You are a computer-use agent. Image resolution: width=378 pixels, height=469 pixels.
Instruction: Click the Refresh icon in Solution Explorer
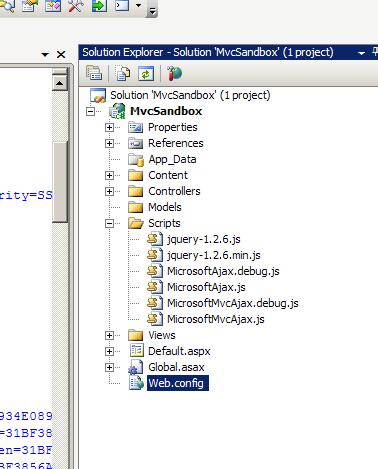coord(146,73)
